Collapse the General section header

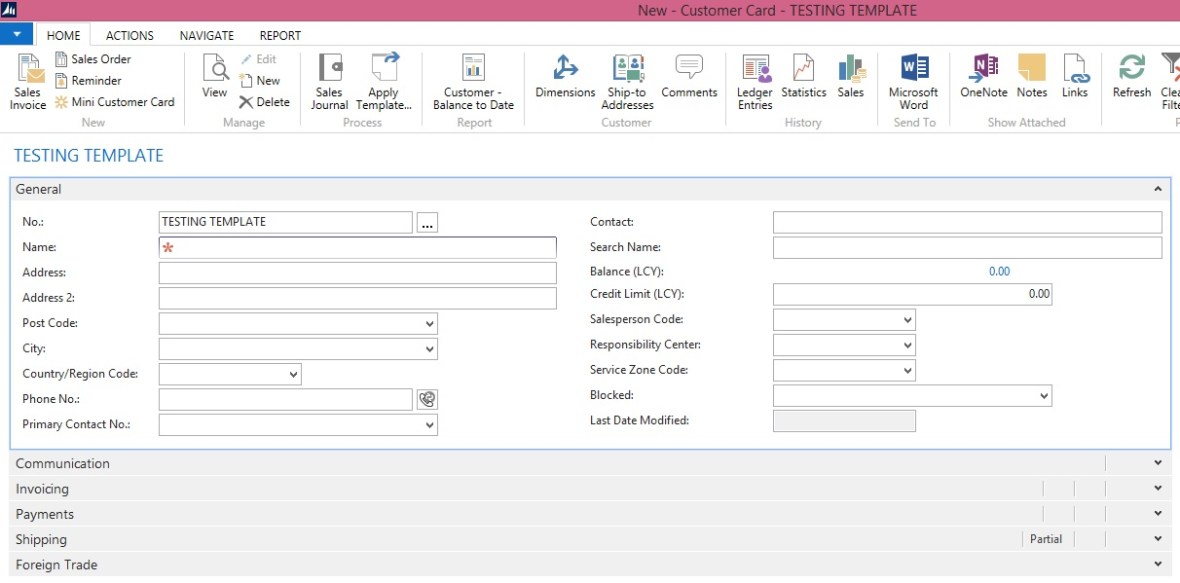(x=1158, y=189)
